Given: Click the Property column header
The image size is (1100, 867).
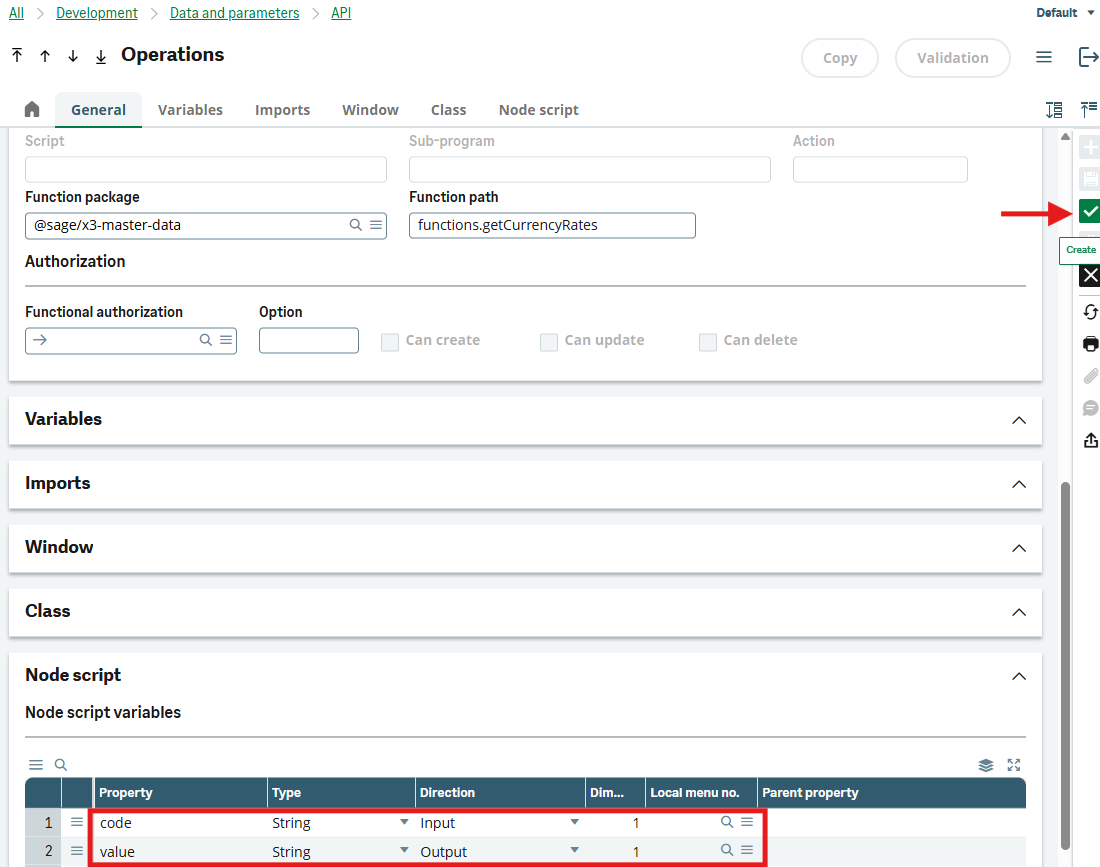Looking at the screenshot, I should pos(180,793).
